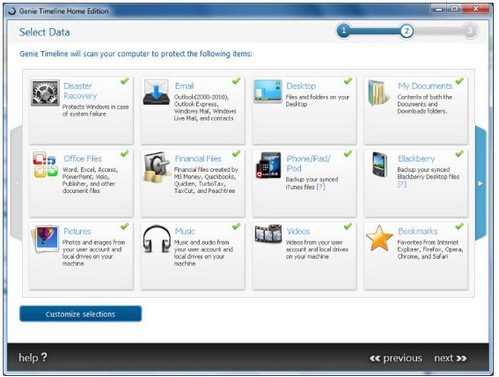This screenshot has width=499, height=377.
Task: Click the Videos title text
Action: [x=298, y=231]
